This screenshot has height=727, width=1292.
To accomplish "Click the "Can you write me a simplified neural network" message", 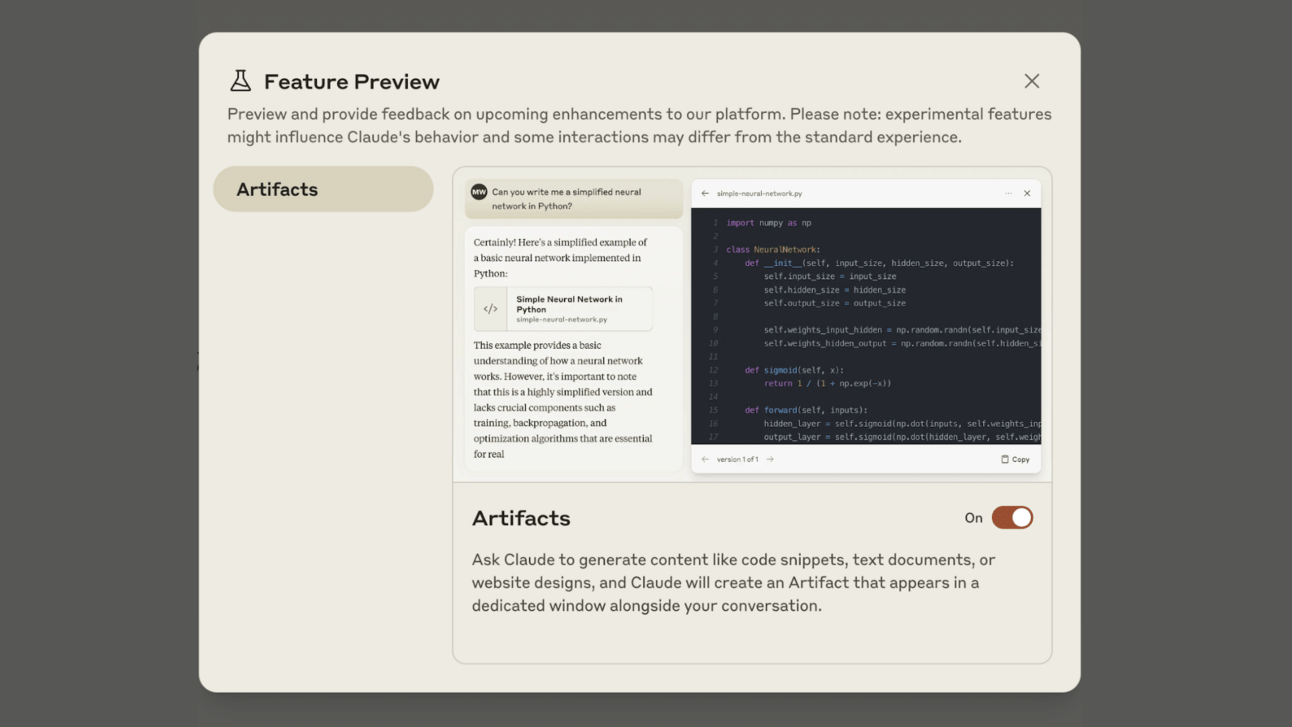I will (x=574, y=199).
